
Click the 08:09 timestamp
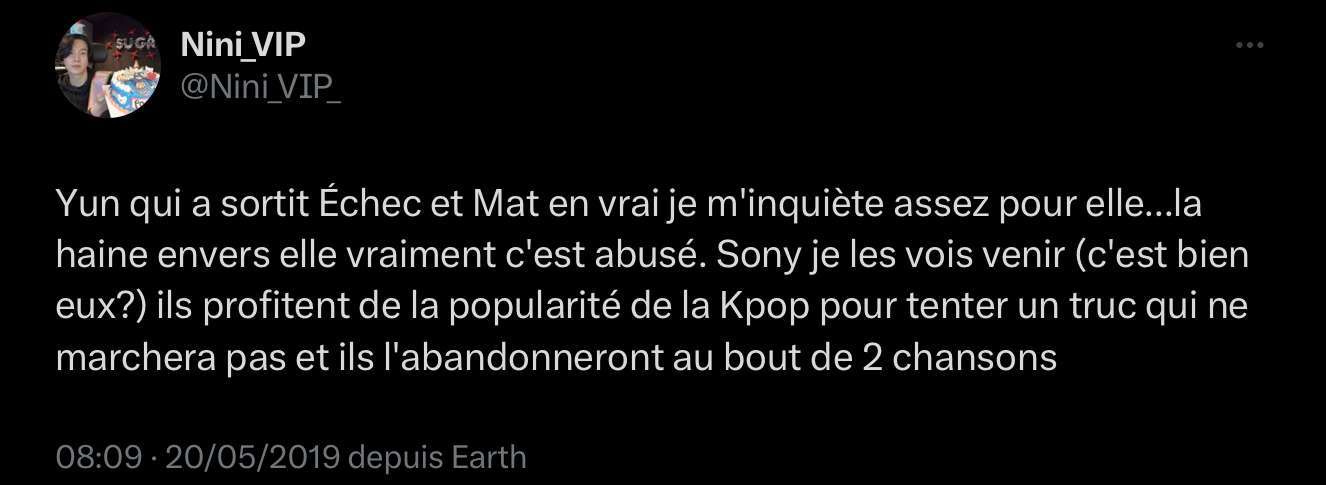(98, 458)
